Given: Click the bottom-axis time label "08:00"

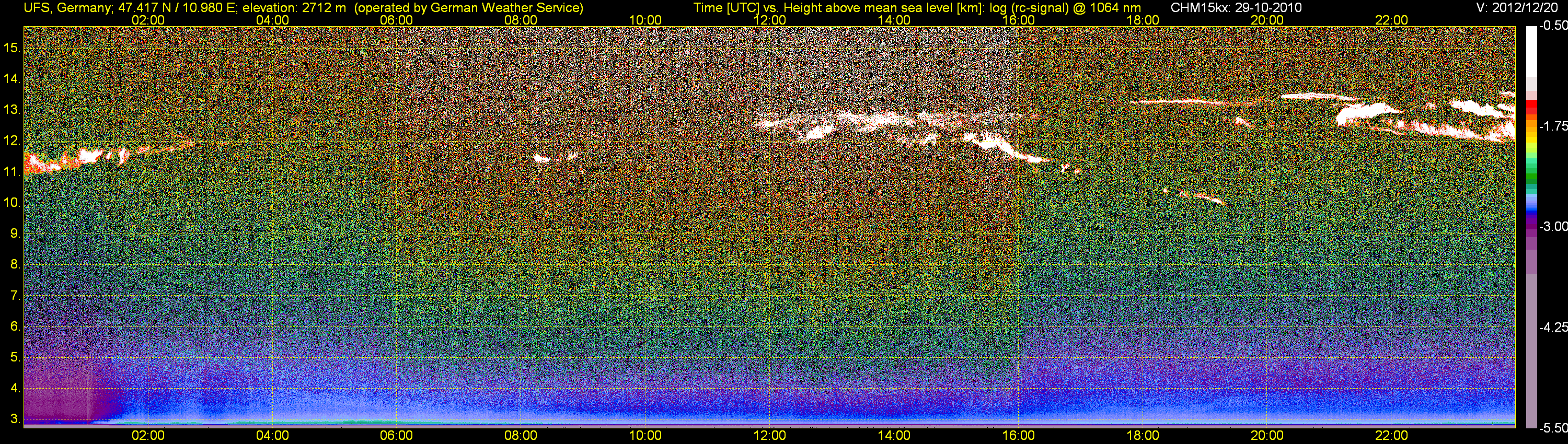Looking at the screenshot, I should [x=521, y=436].
